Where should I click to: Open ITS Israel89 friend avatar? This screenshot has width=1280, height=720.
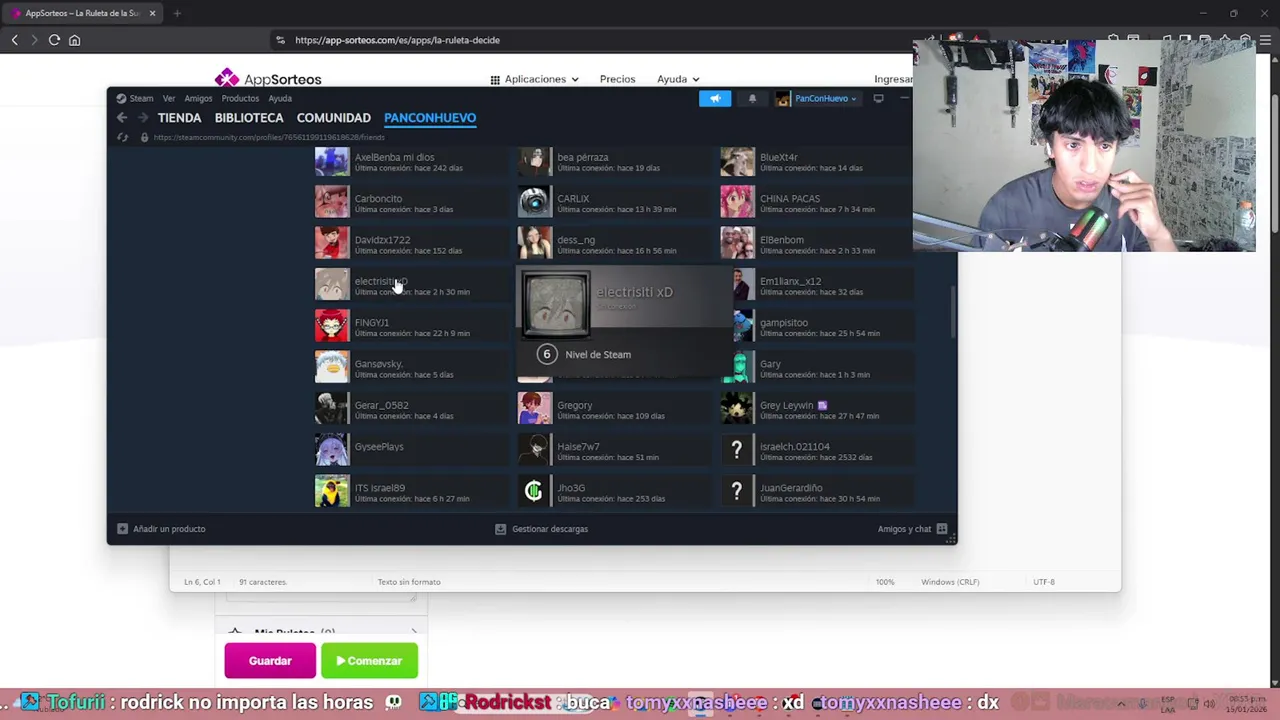click(x=332, y=491)
